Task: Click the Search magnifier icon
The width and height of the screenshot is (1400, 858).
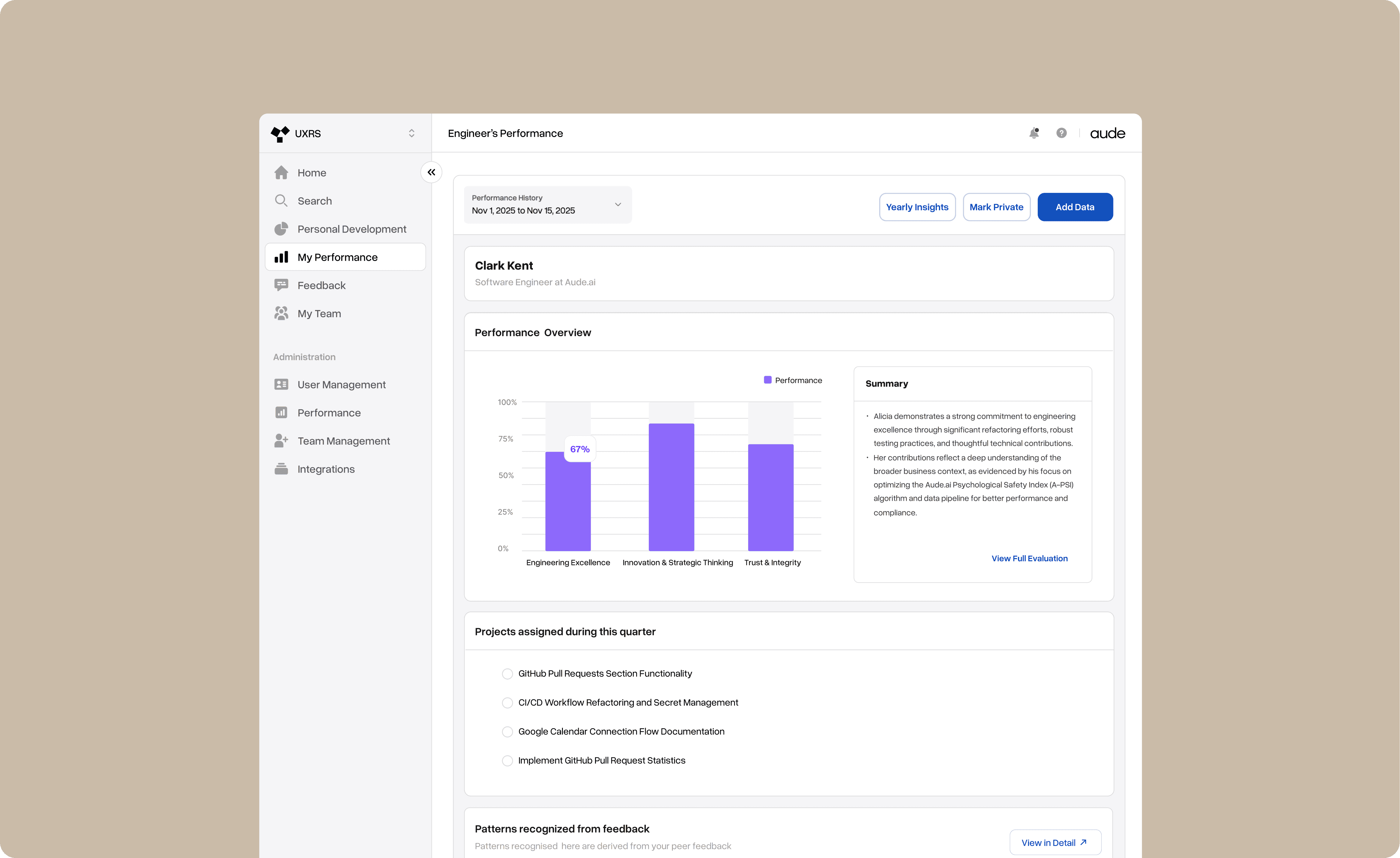Action: [x=281, y=201]
